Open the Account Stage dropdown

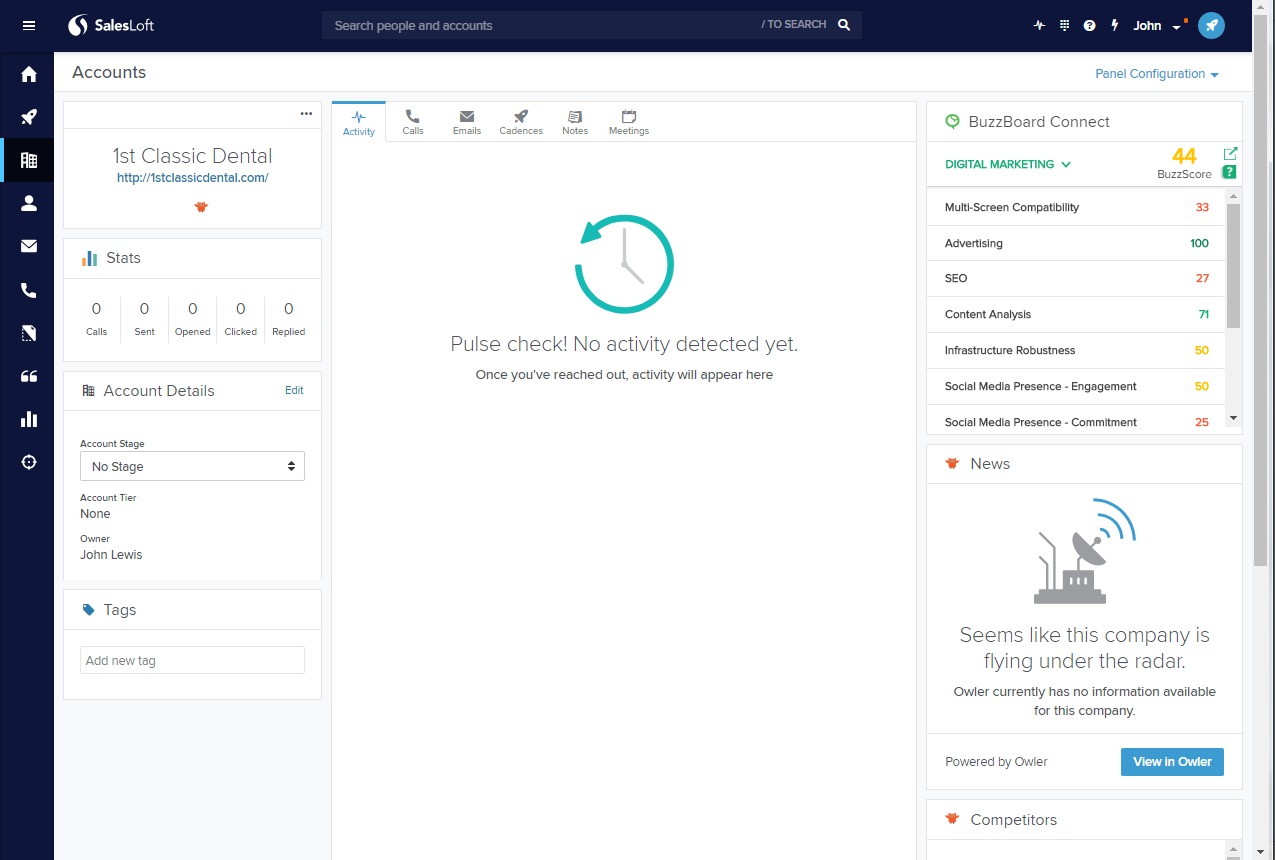coord(192,466)
